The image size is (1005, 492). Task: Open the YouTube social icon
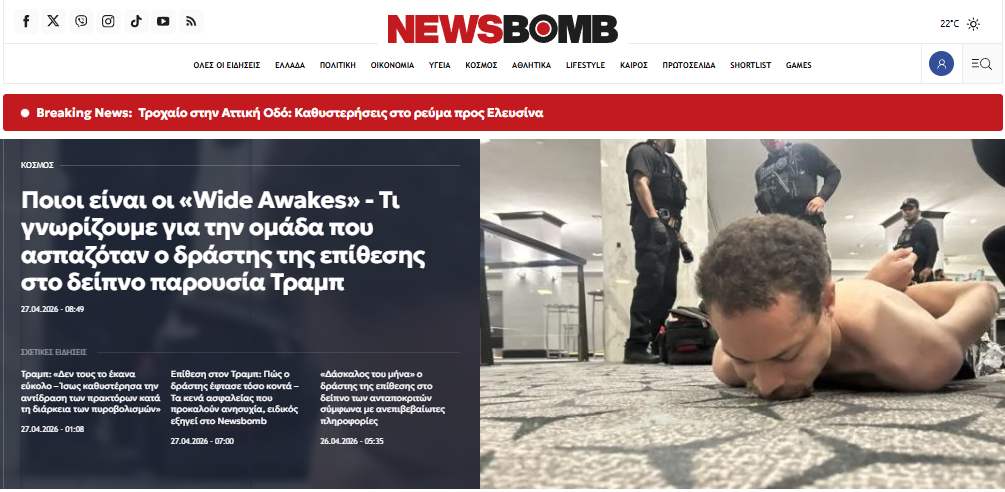pyautogui.click(x=163, y=22)
